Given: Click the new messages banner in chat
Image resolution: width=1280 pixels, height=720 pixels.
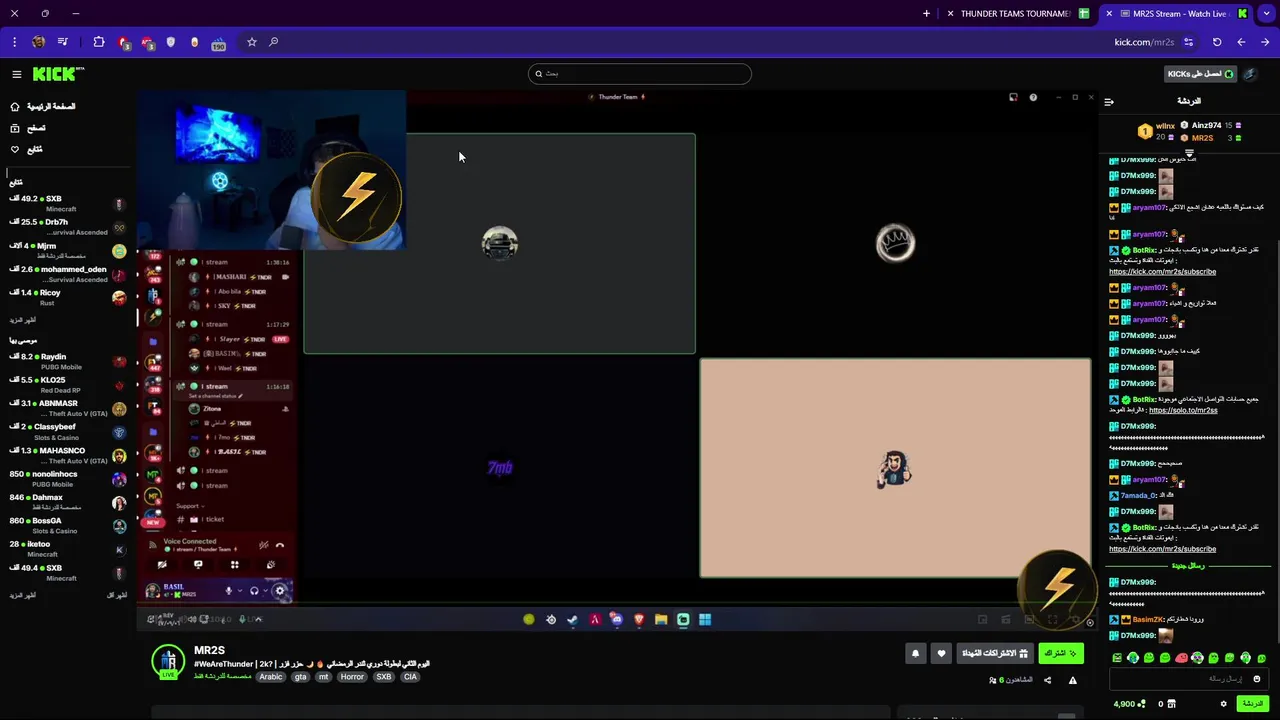Looking at the screenshot, I should pyautogui.click(x=1188, y=566).
